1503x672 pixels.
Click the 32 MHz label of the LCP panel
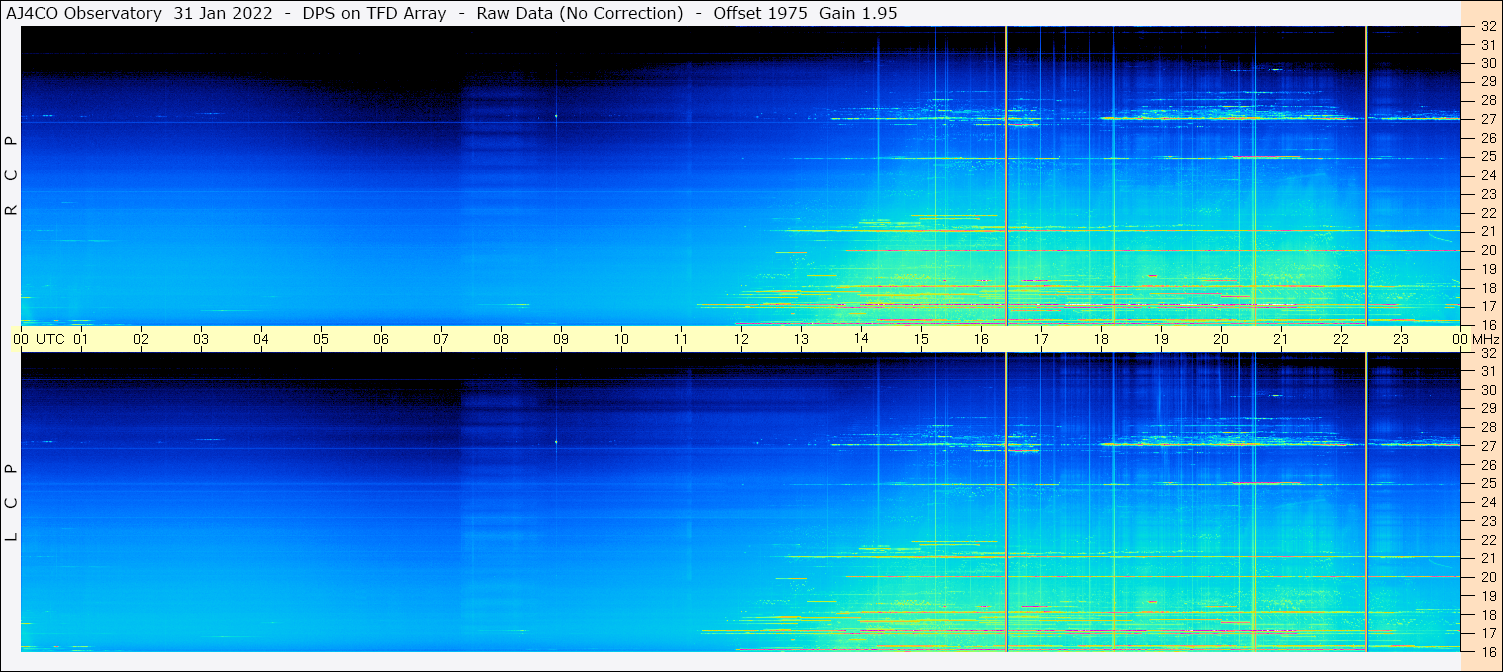click(x=1487, y=353)
